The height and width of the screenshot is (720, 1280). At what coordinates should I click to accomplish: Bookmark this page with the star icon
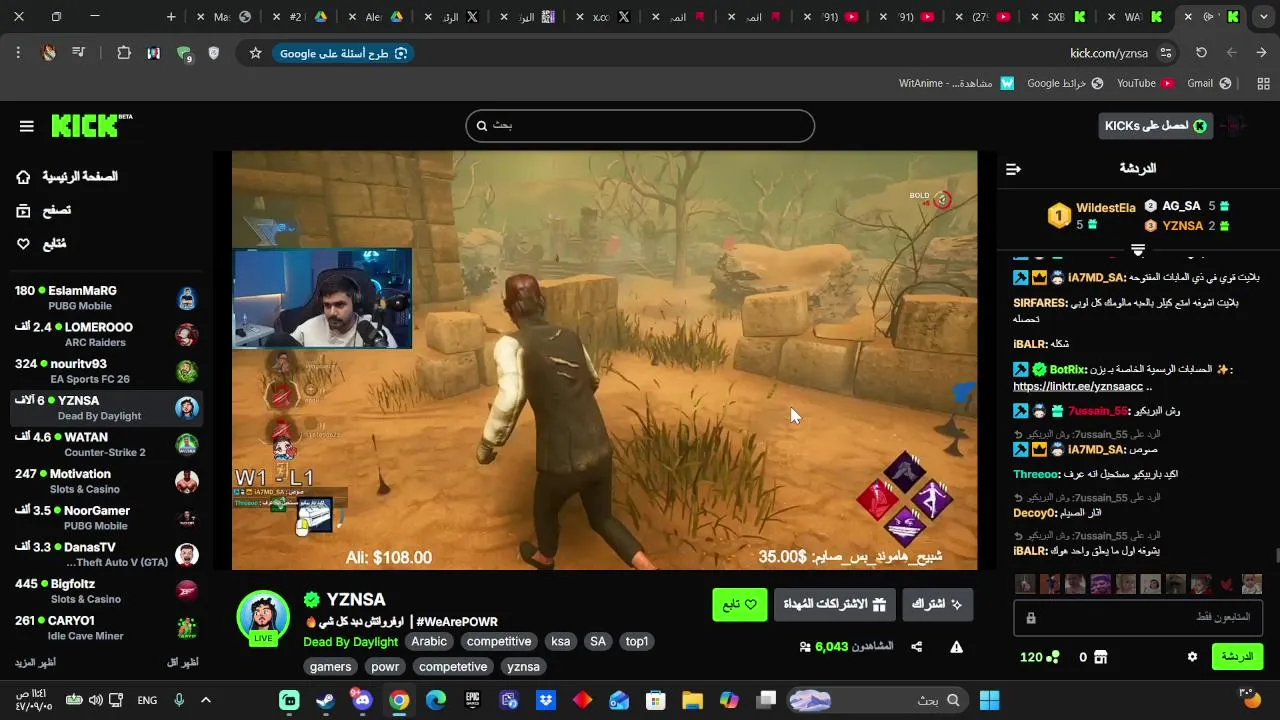(x=256, y=53)
